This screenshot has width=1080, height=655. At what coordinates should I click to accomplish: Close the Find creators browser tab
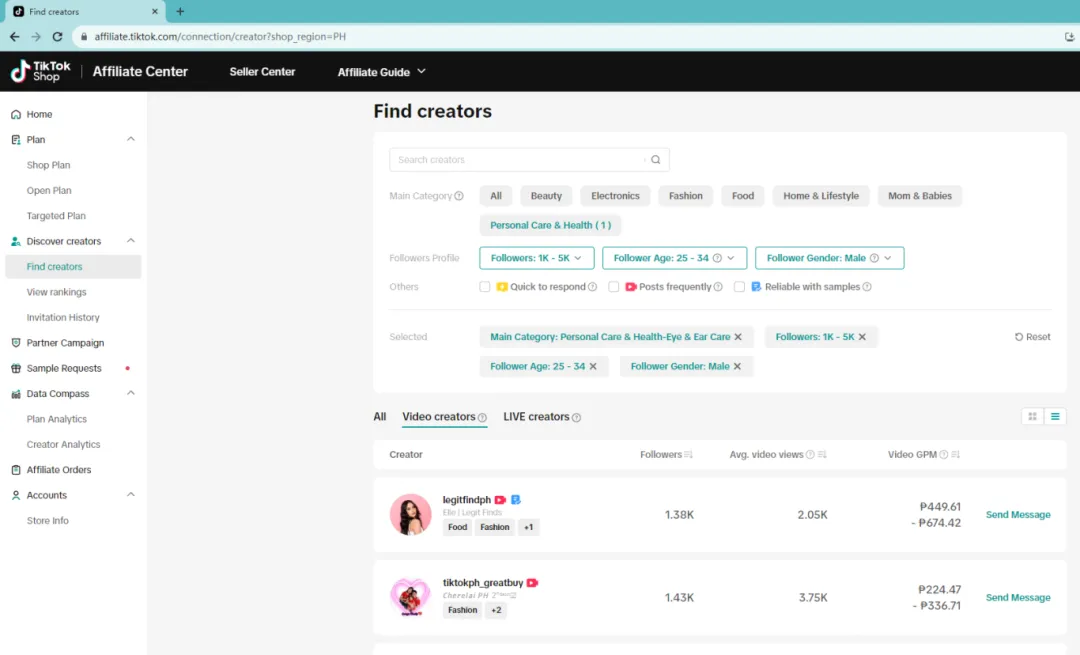coord(155,11)
